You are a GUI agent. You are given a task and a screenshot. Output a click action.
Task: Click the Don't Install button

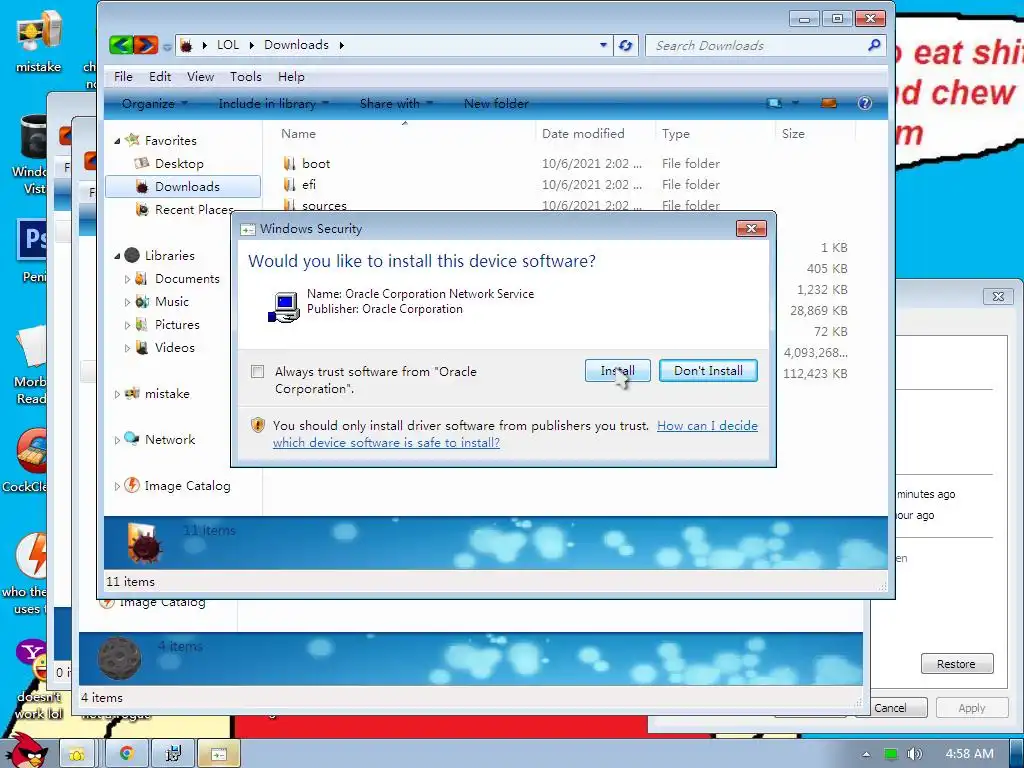pyautogui.click(x=708, y=371)
